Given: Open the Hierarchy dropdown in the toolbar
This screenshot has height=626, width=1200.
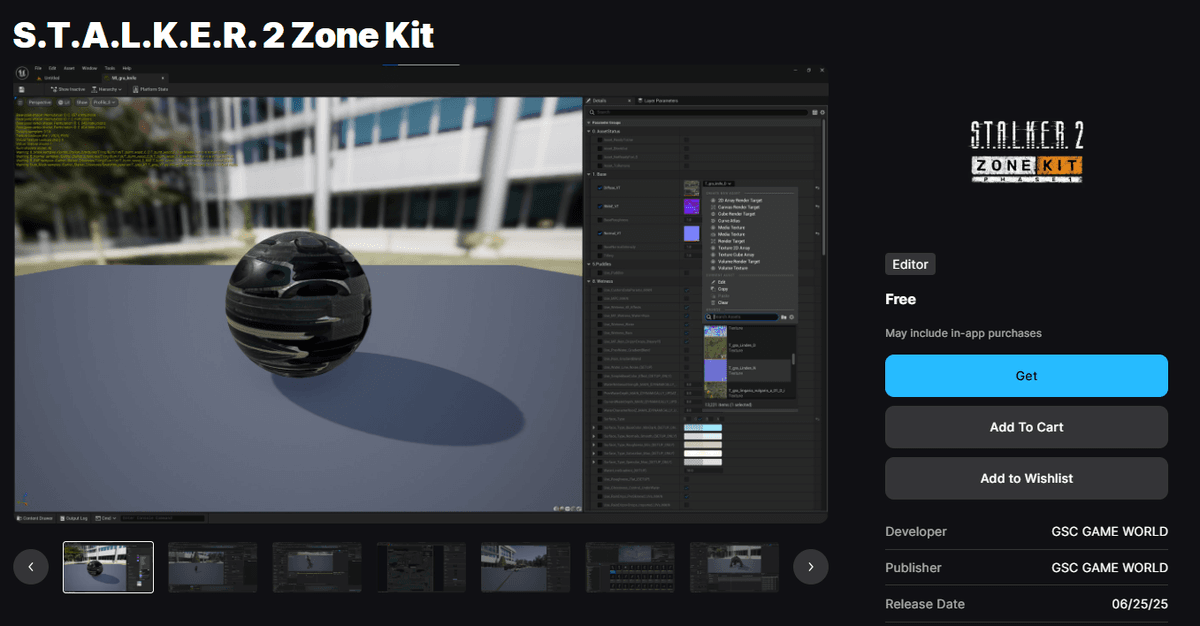Looking at the screenshot, I should point(106,89).
